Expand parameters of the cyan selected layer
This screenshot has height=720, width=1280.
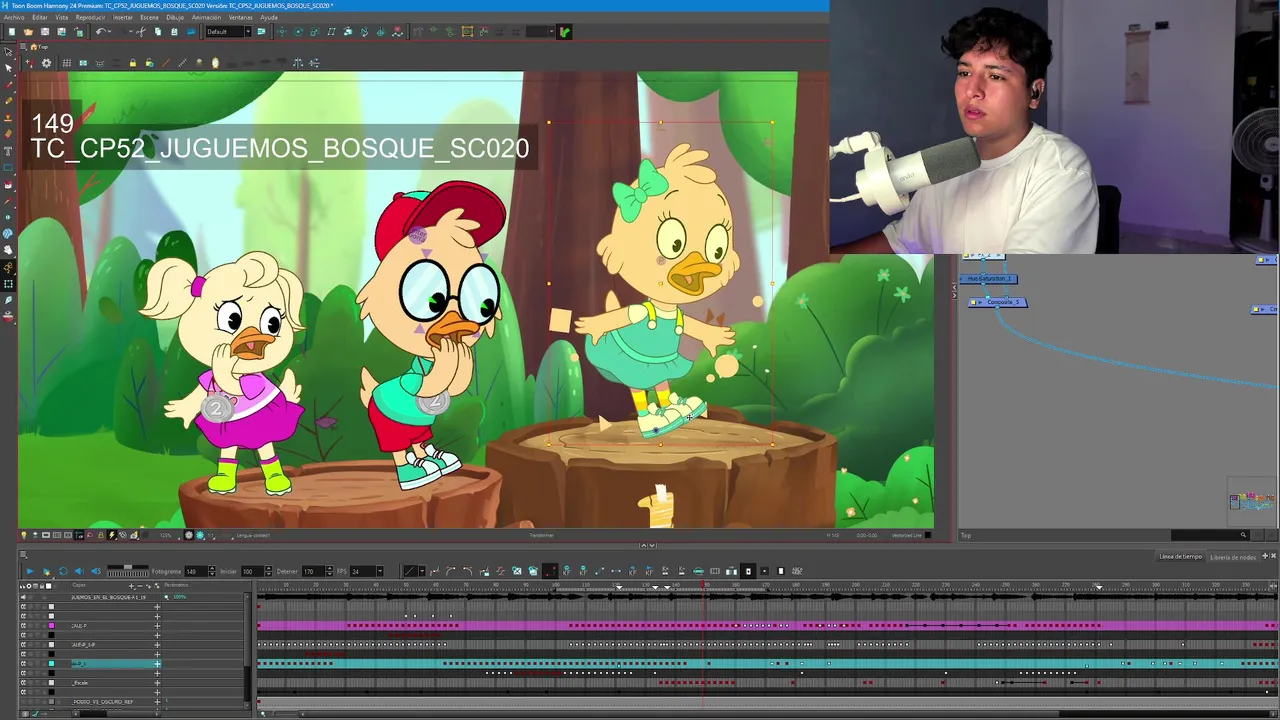(x=157, y=664)
